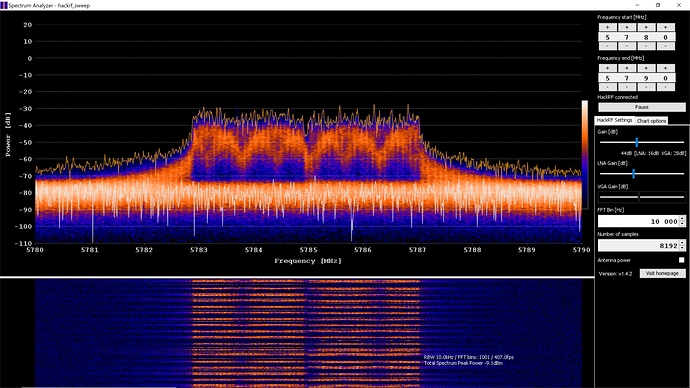Click the waterfall display below the spectrum
690x388 pixels.
click(308, 333)
